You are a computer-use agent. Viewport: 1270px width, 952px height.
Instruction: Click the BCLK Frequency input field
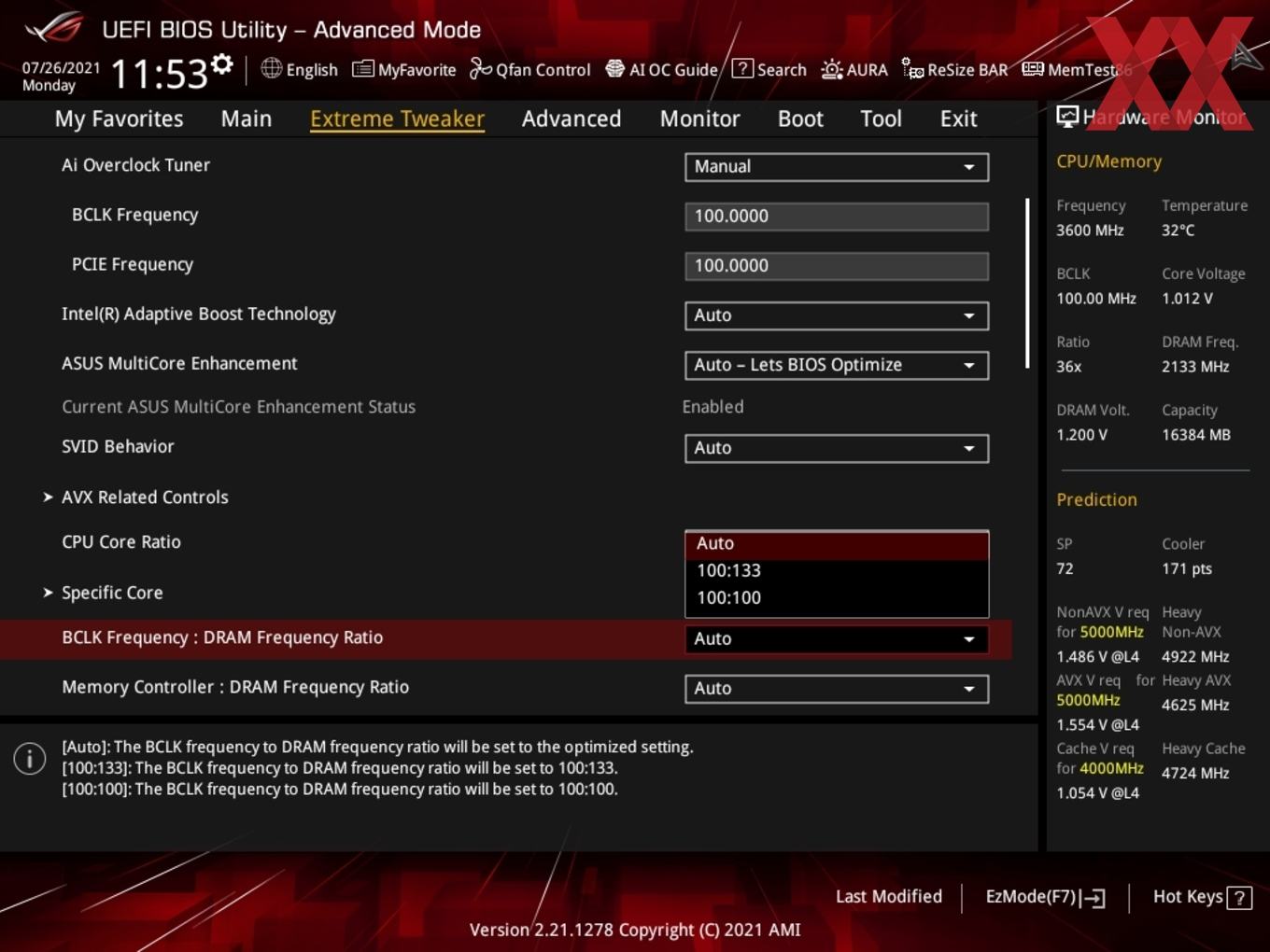(836, 217)
